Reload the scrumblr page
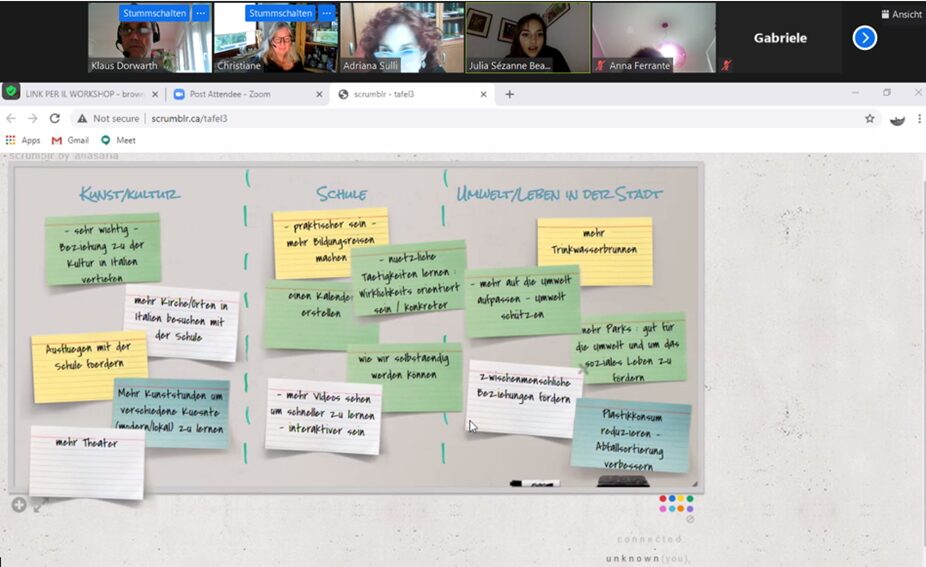 point(54,118)
